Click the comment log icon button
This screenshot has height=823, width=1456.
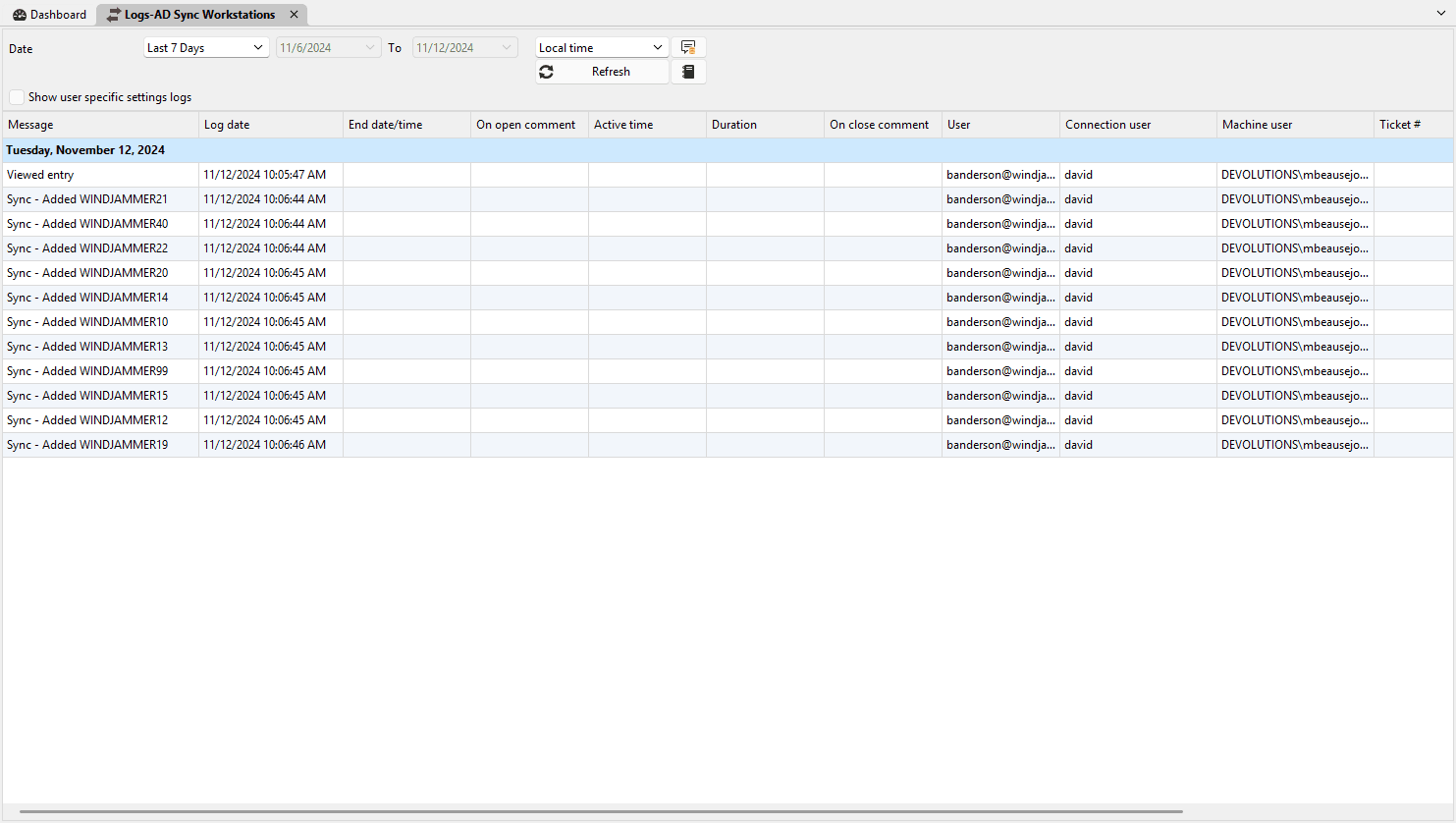688,47
